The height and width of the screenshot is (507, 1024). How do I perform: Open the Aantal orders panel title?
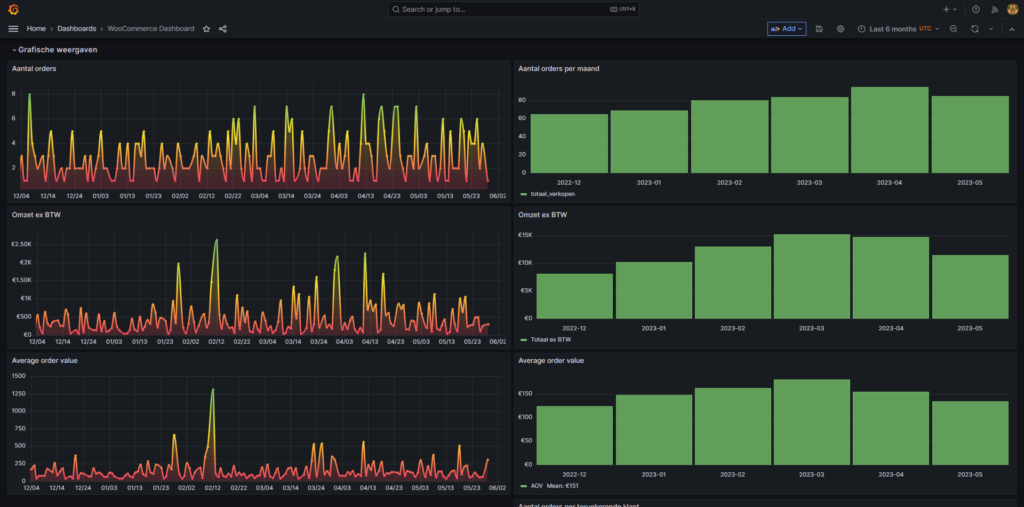(33, 68)
